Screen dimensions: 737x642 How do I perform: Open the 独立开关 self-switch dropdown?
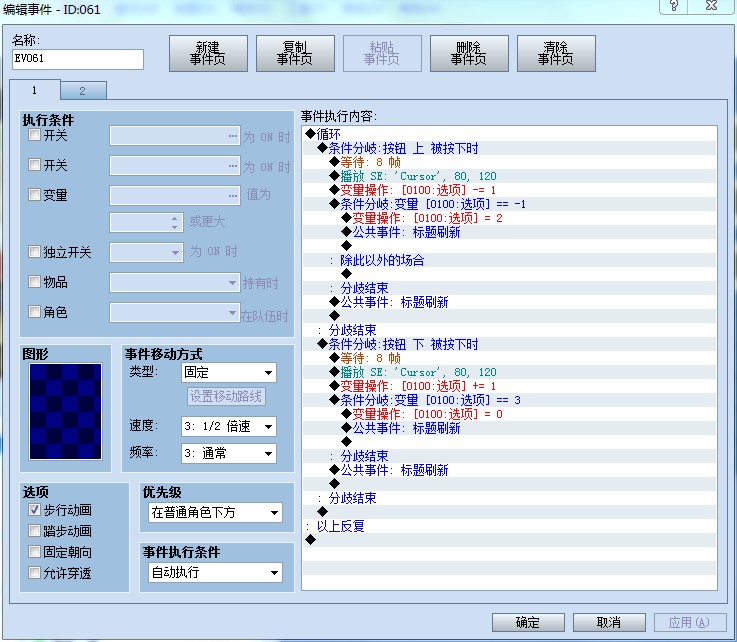coord(146,252)
